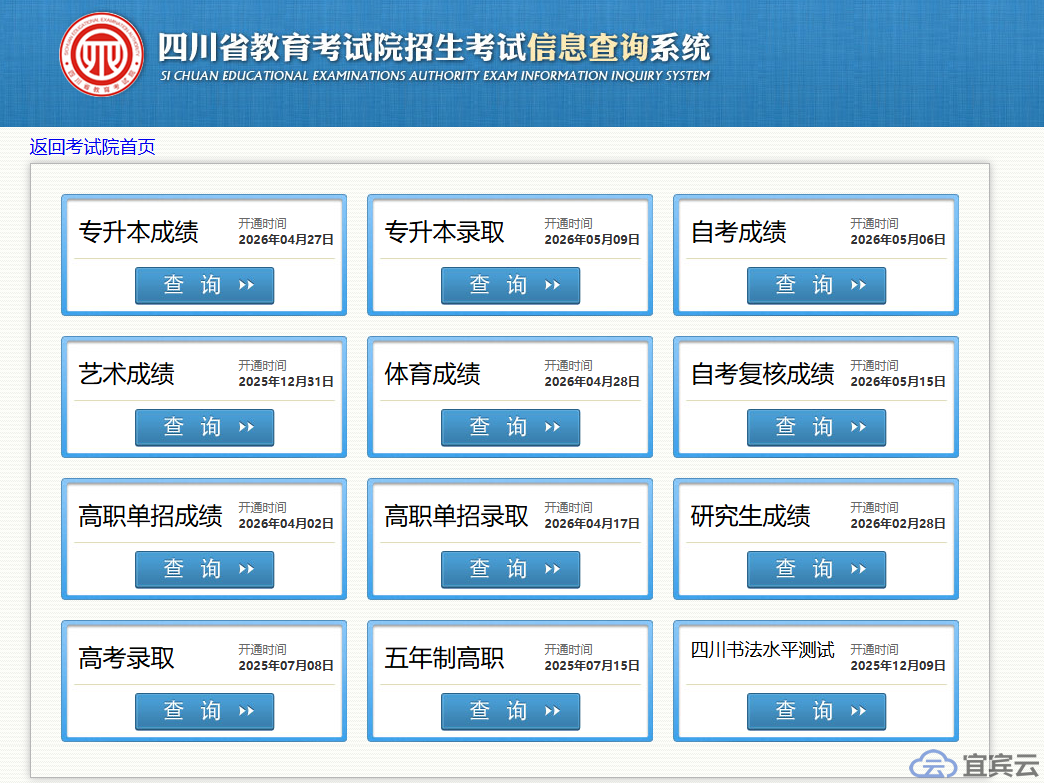Click 查询 button under 高职单招成绩
Screen dimensions: 1044x783
point(204,569)
